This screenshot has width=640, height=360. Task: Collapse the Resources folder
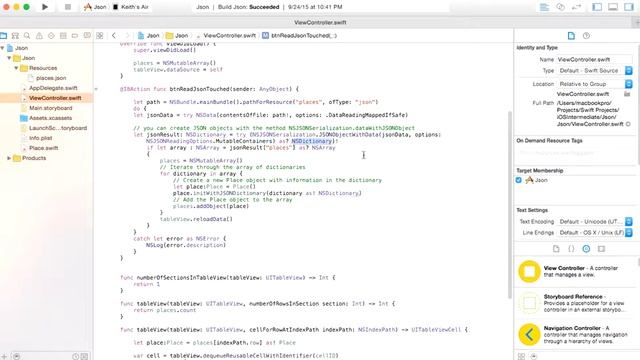point(16,68)
